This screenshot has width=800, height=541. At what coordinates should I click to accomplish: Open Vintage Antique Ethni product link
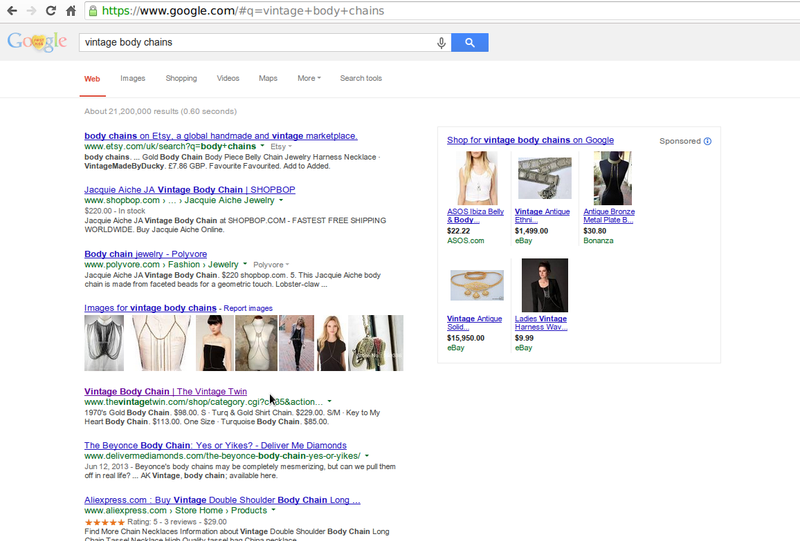542,215
